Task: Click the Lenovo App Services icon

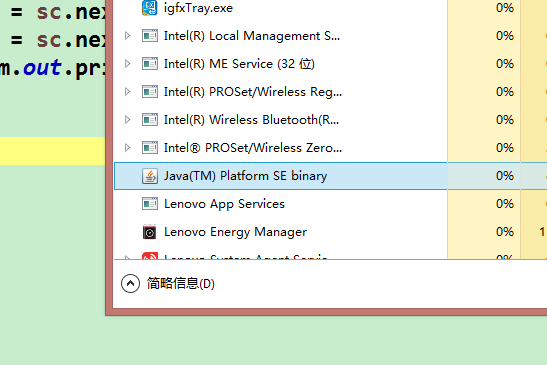Action: pyautogui.click(x=150, y=204)
